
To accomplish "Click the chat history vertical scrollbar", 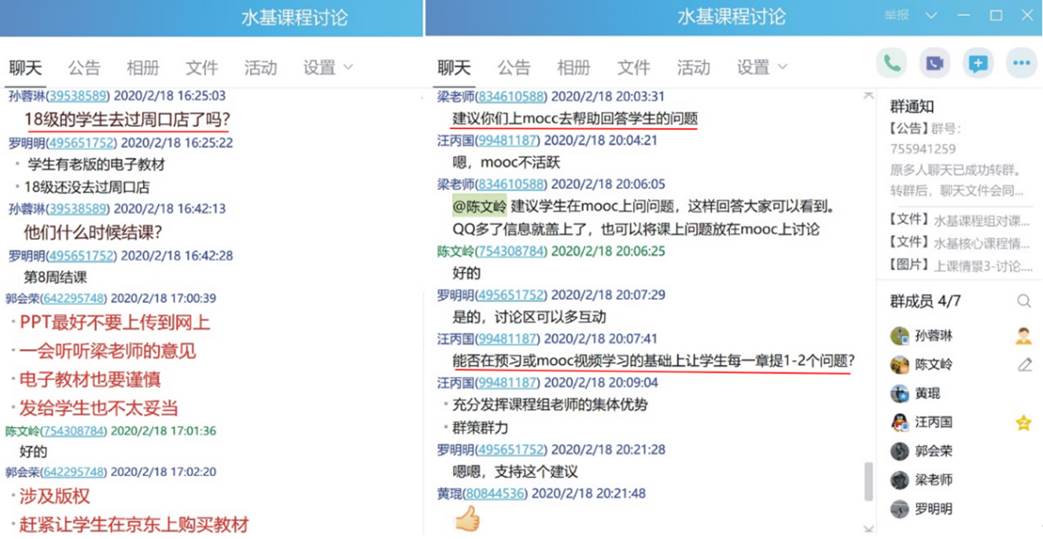I will click(x=867, y=480).
